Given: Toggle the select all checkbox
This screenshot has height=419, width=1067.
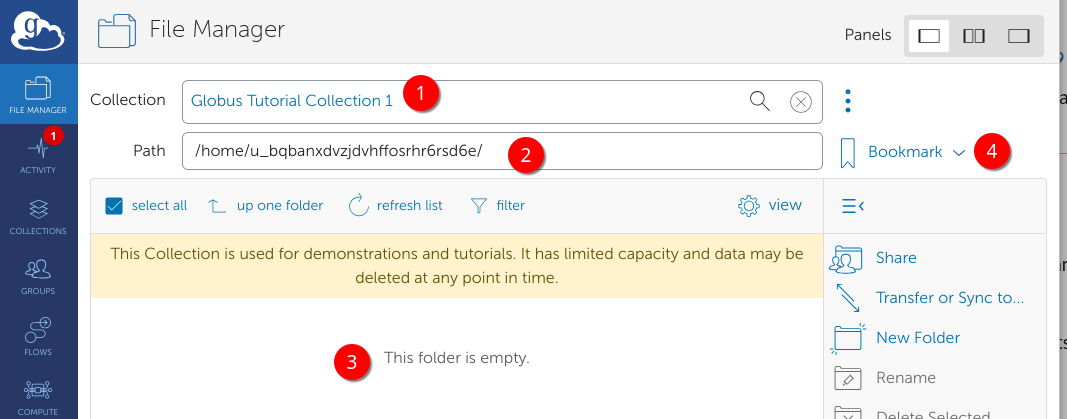Looking at the screenshot, I should click(114, 205).
